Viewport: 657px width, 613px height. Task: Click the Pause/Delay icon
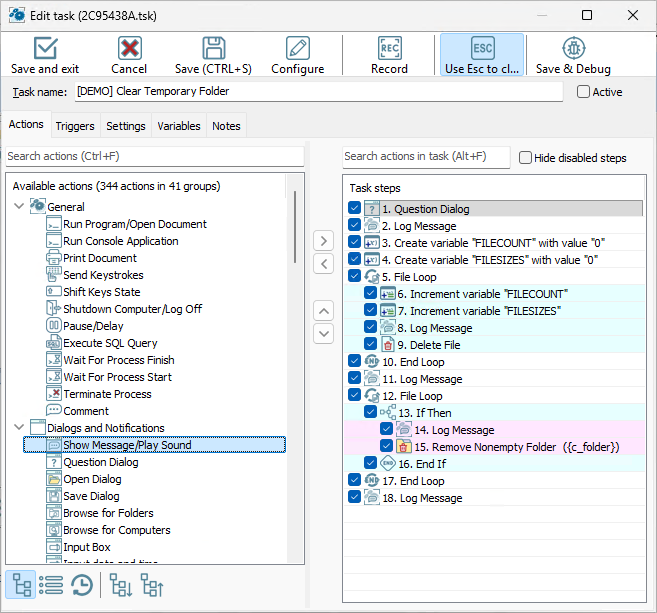[x=54, y=325]
